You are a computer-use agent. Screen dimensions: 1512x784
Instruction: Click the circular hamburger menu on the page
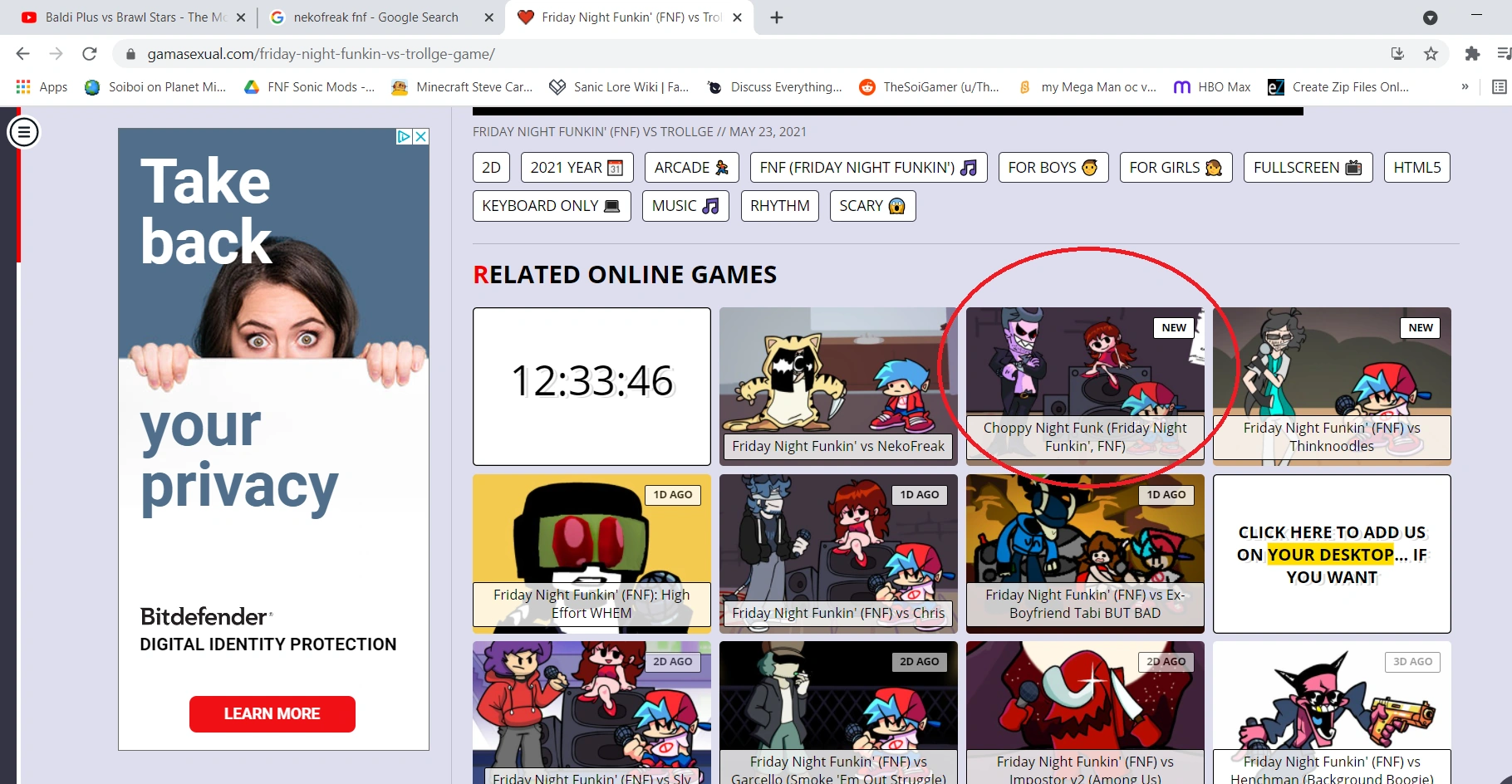tap(23, 131)
